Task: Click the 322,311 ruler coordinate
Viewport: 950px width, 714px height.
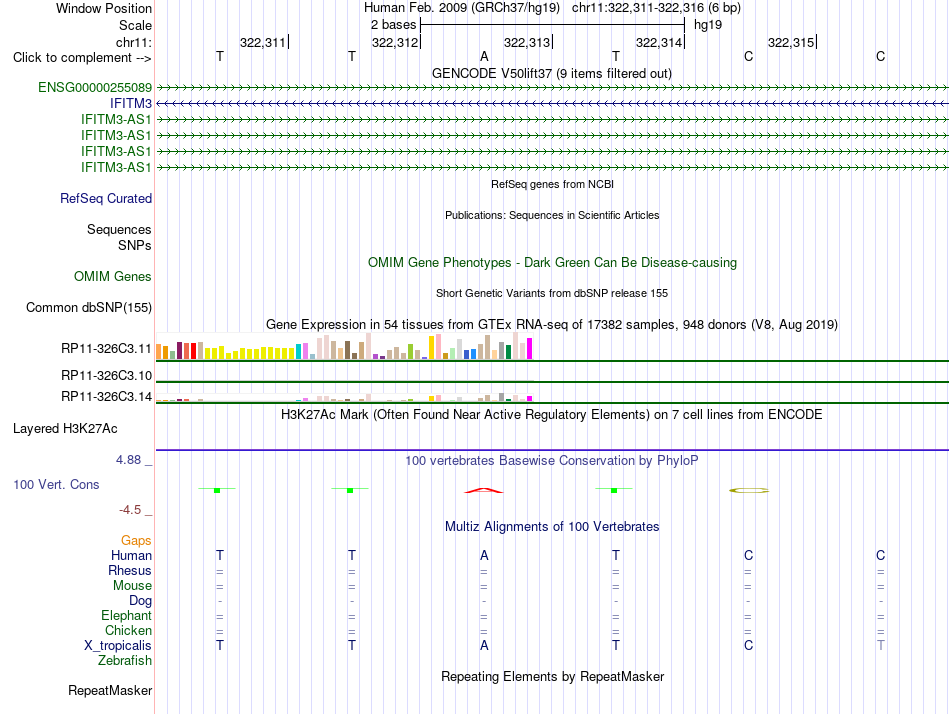Action: [262, 42]
